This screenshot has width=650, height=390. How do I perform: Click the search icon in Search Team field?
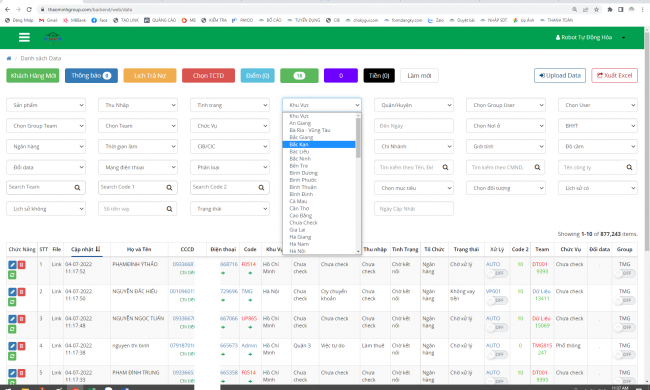78,188
